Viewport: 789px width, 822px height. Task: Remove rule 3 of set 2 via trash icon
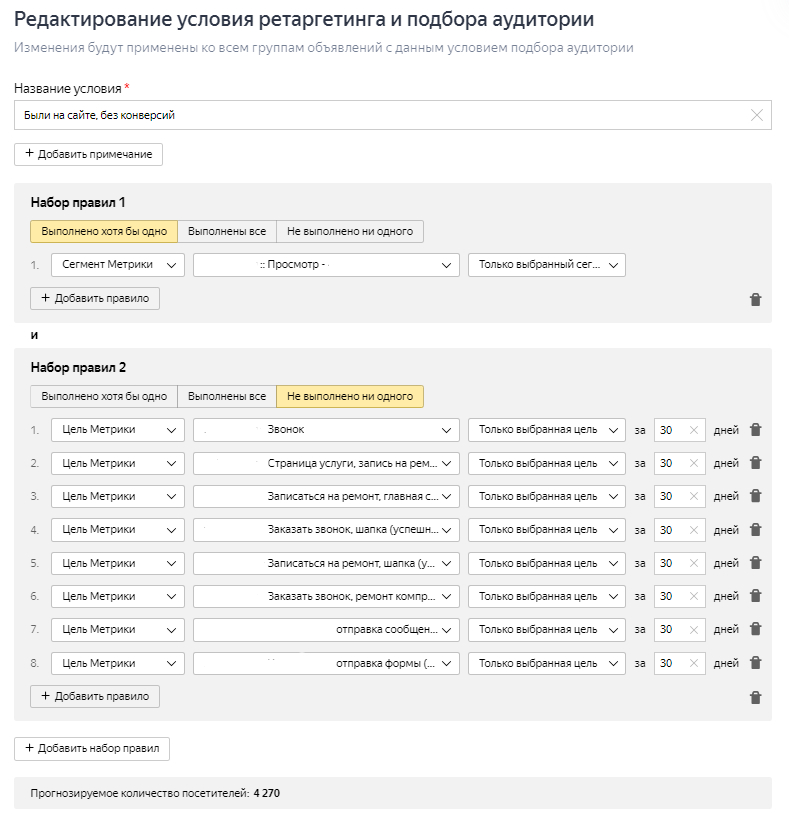click(755, 496)
